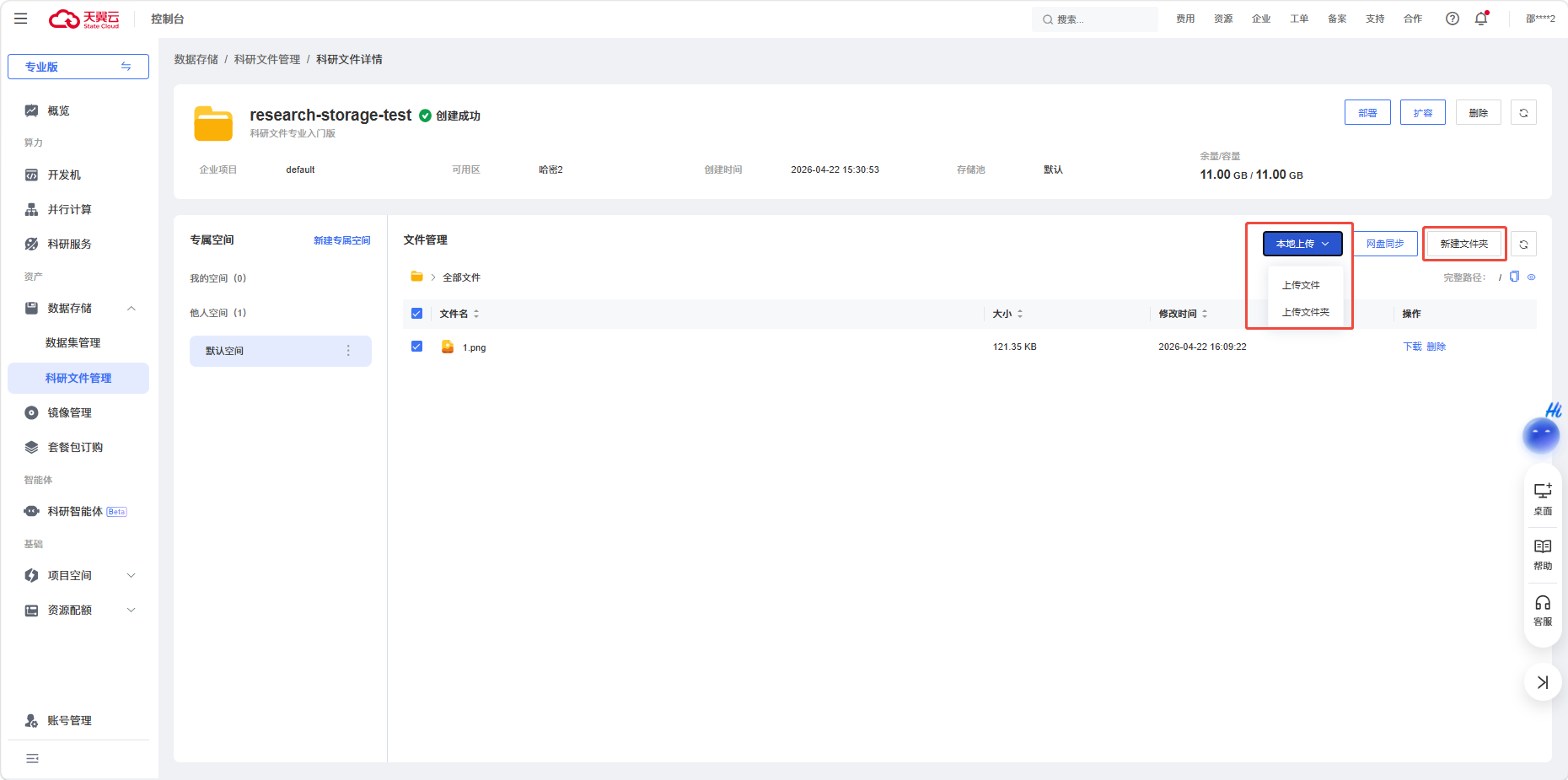This screenshot has height=780, width=1568.
Task: Click the search magnifier icon
Action: (x=1047, y=19)
